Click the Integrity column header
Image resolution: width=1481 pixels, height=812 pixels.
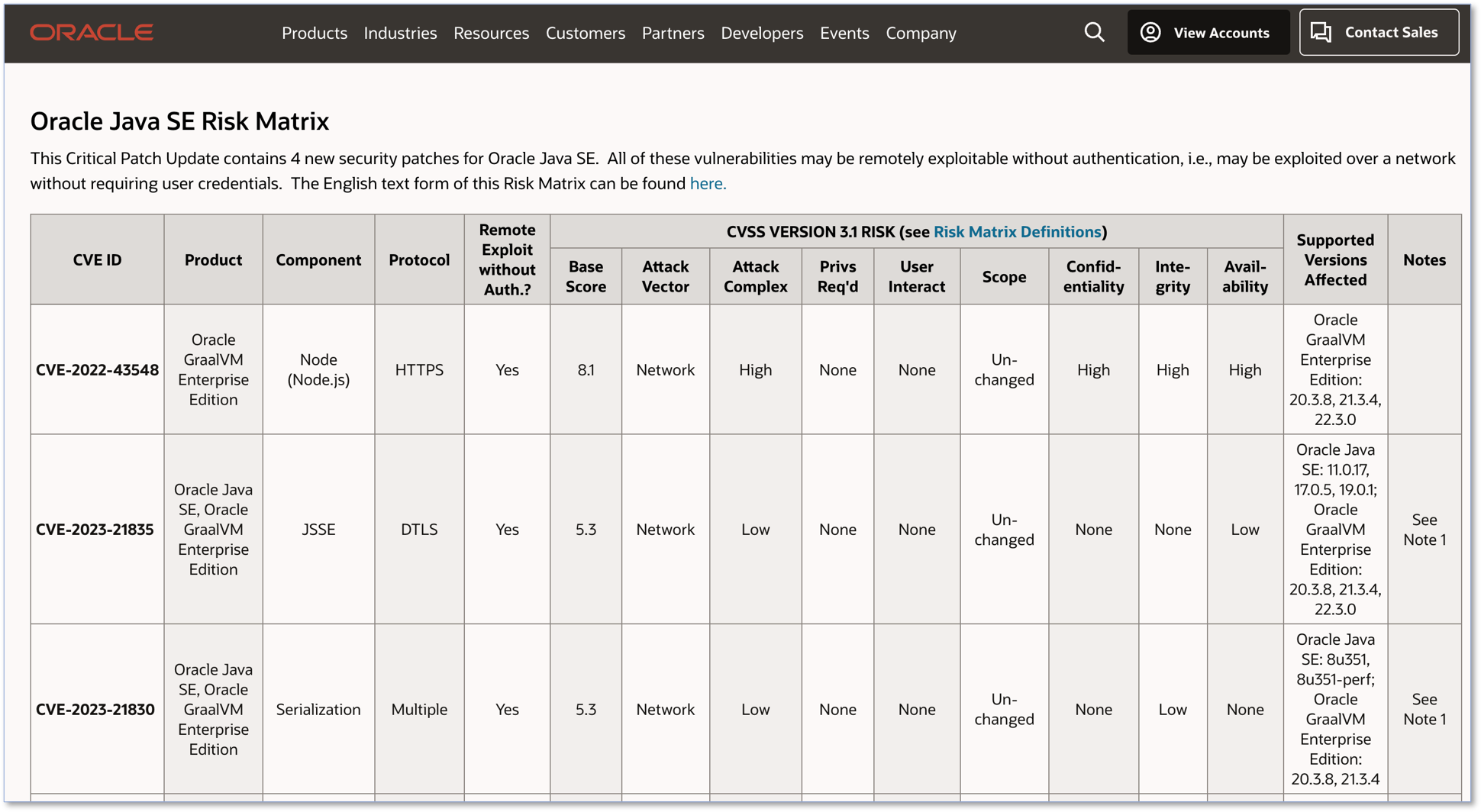click(x=1173, y=277)
